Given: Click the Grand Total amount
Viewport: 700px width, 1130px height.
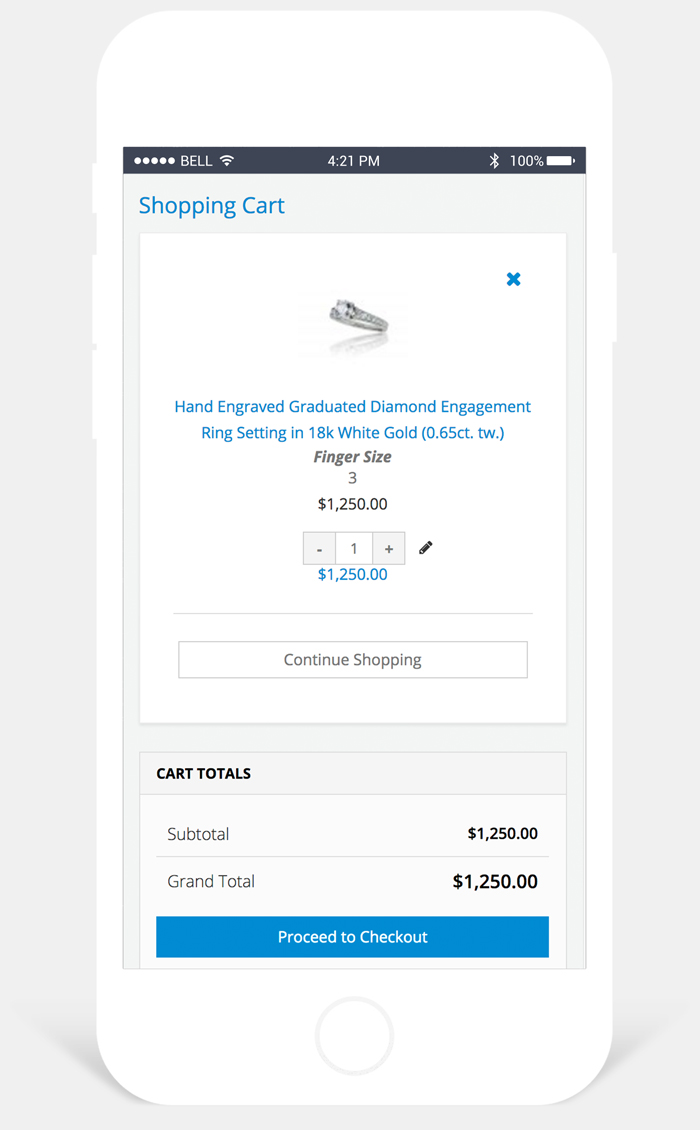Looking at the screenshot, I should click(495, 881).
